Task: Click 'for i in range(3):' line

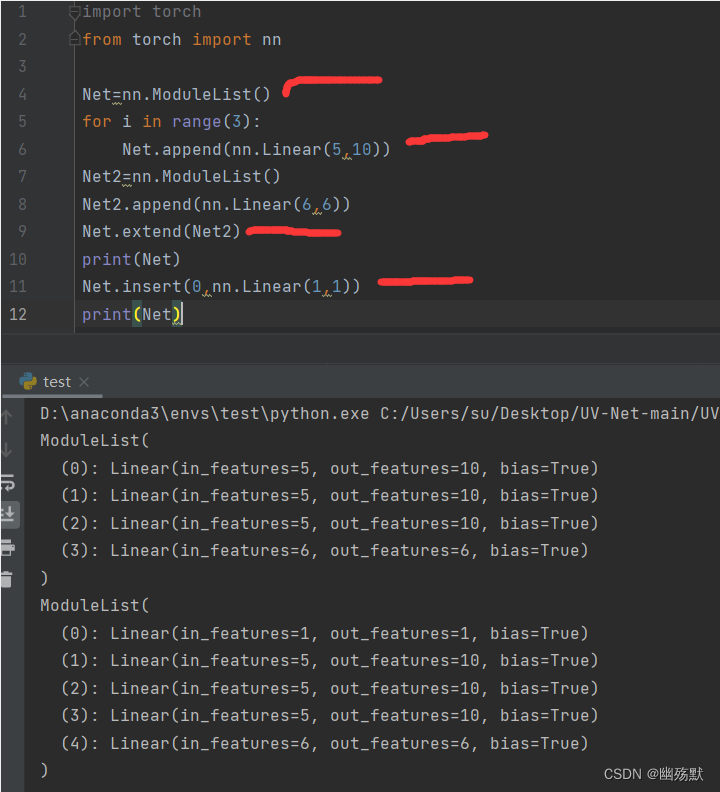Action: tap(171, 122)
